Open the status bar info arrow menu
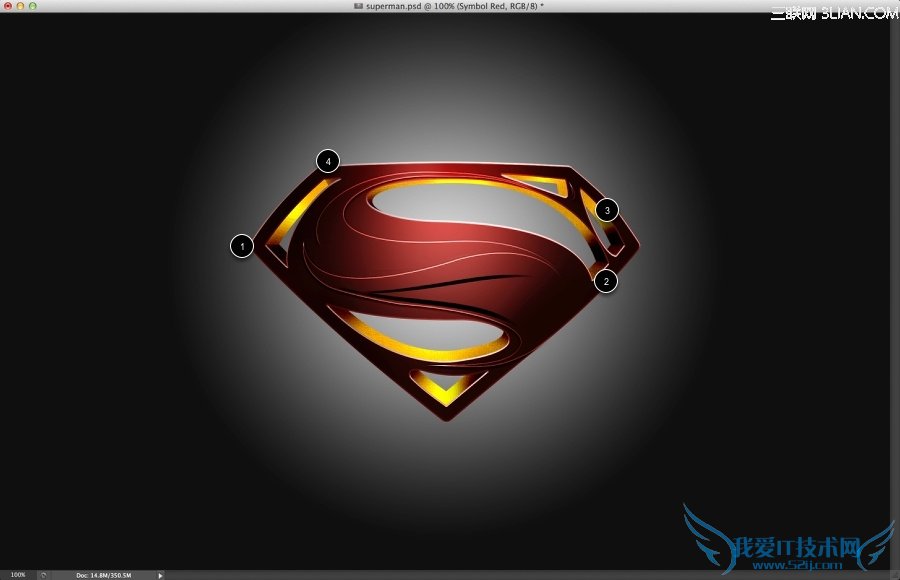900x580 pixels. pos(160,575)
